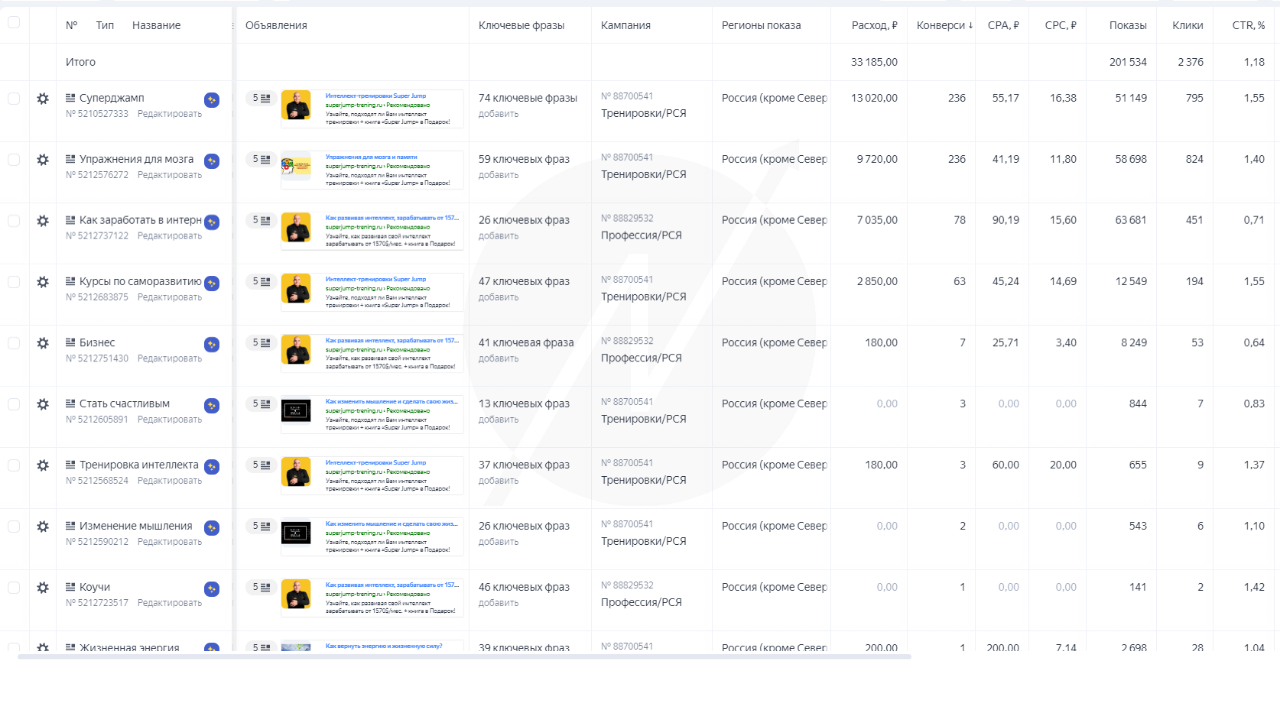The width and height of the screenshot is (1280, 720).
Task: Click blue status badge for Изменение мышления
Action: click(212, 527)
